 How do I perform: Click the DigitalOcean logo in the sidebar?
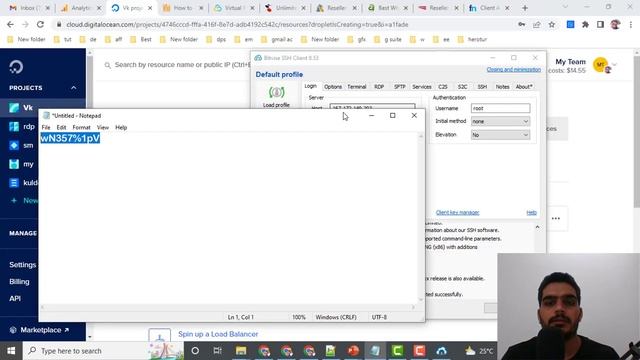(16, 67)
